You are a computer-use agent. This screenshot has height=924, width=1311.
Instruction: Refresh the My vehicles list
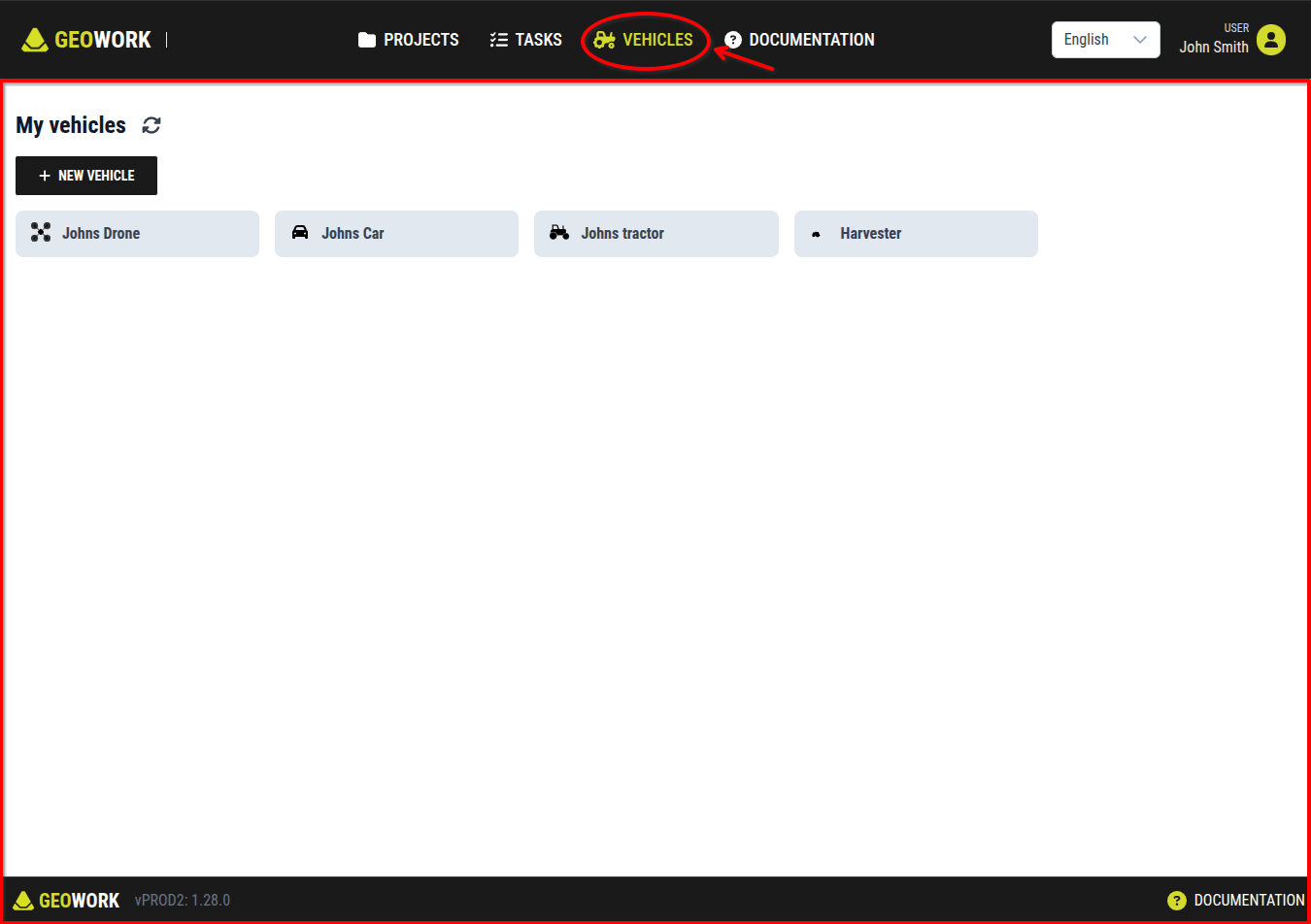151,125
